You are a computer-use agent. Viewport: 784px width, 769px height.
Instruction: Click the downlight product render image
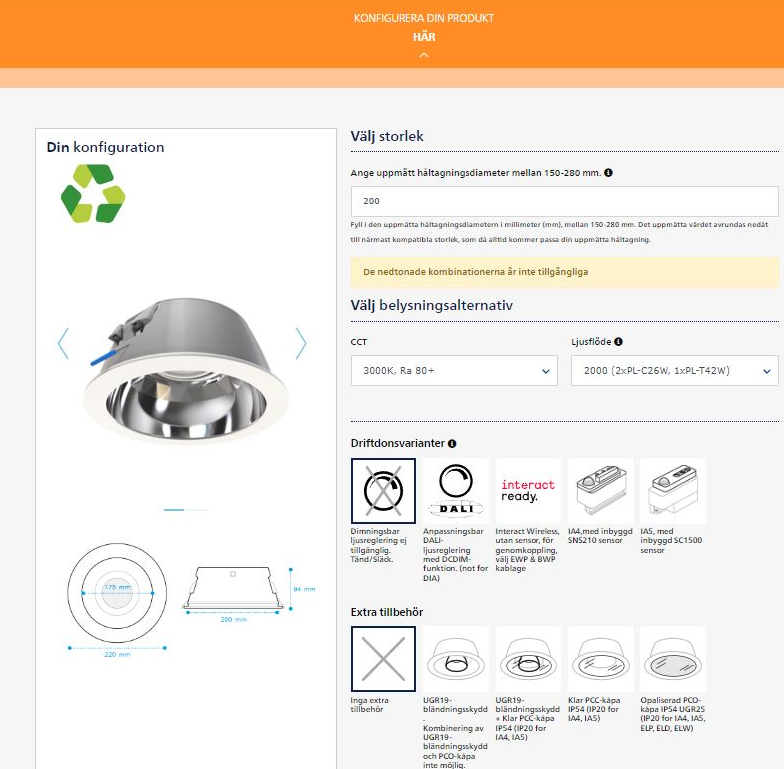(x=186, y=370)
